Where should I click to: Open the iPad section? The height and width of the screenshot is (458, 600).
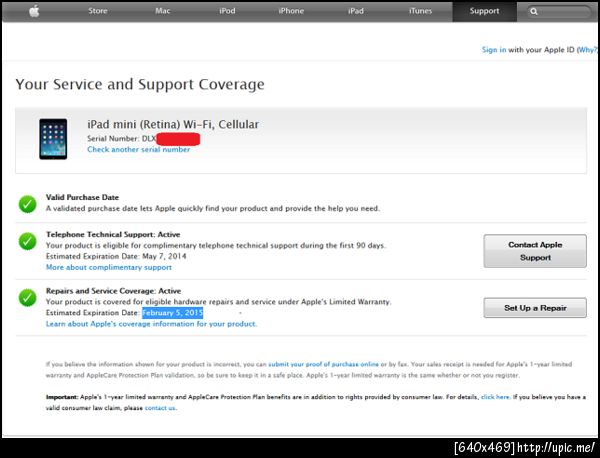356,11
